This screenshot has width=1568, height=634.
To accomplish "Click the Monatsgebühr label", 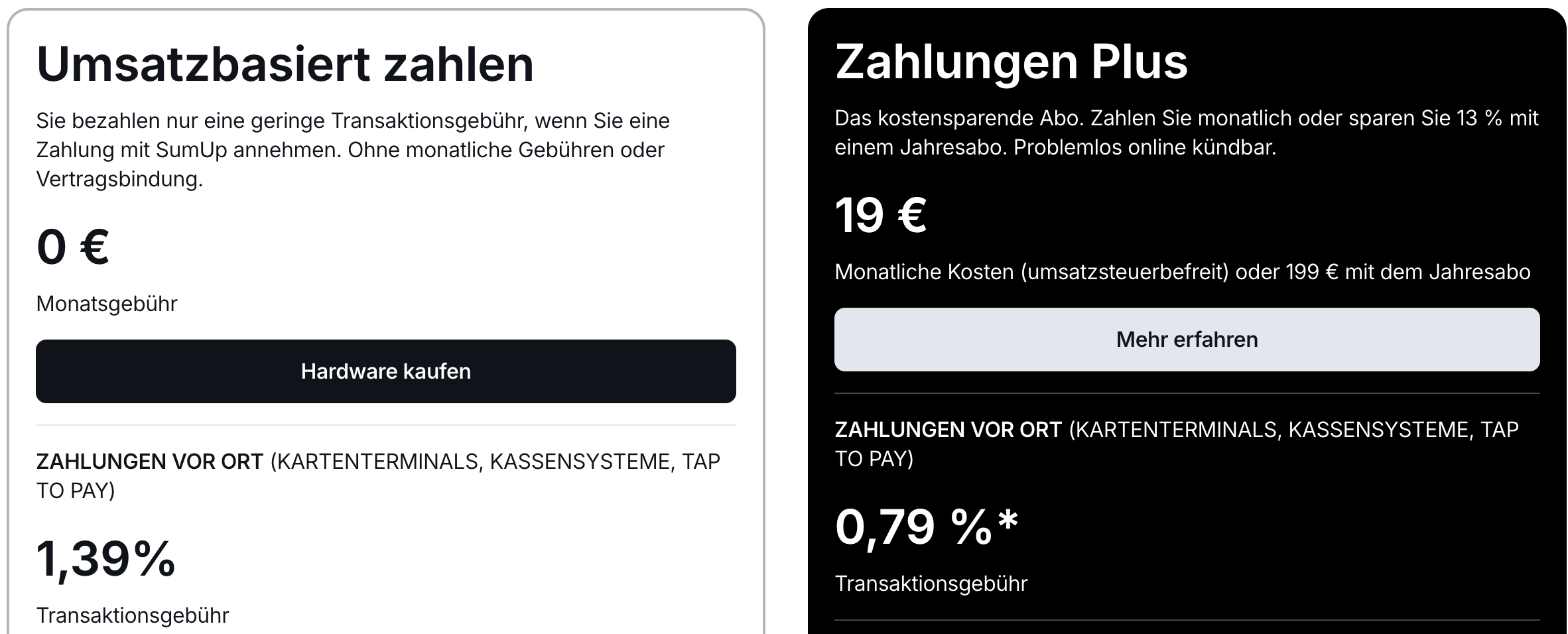I will [x=107, y=304].
